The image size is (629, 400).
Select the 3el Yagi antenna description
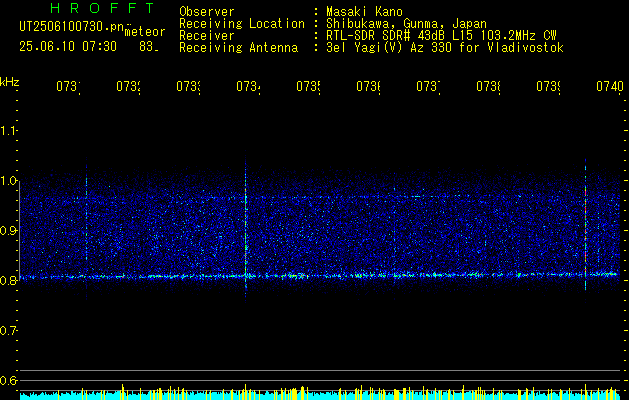(445, 48)
